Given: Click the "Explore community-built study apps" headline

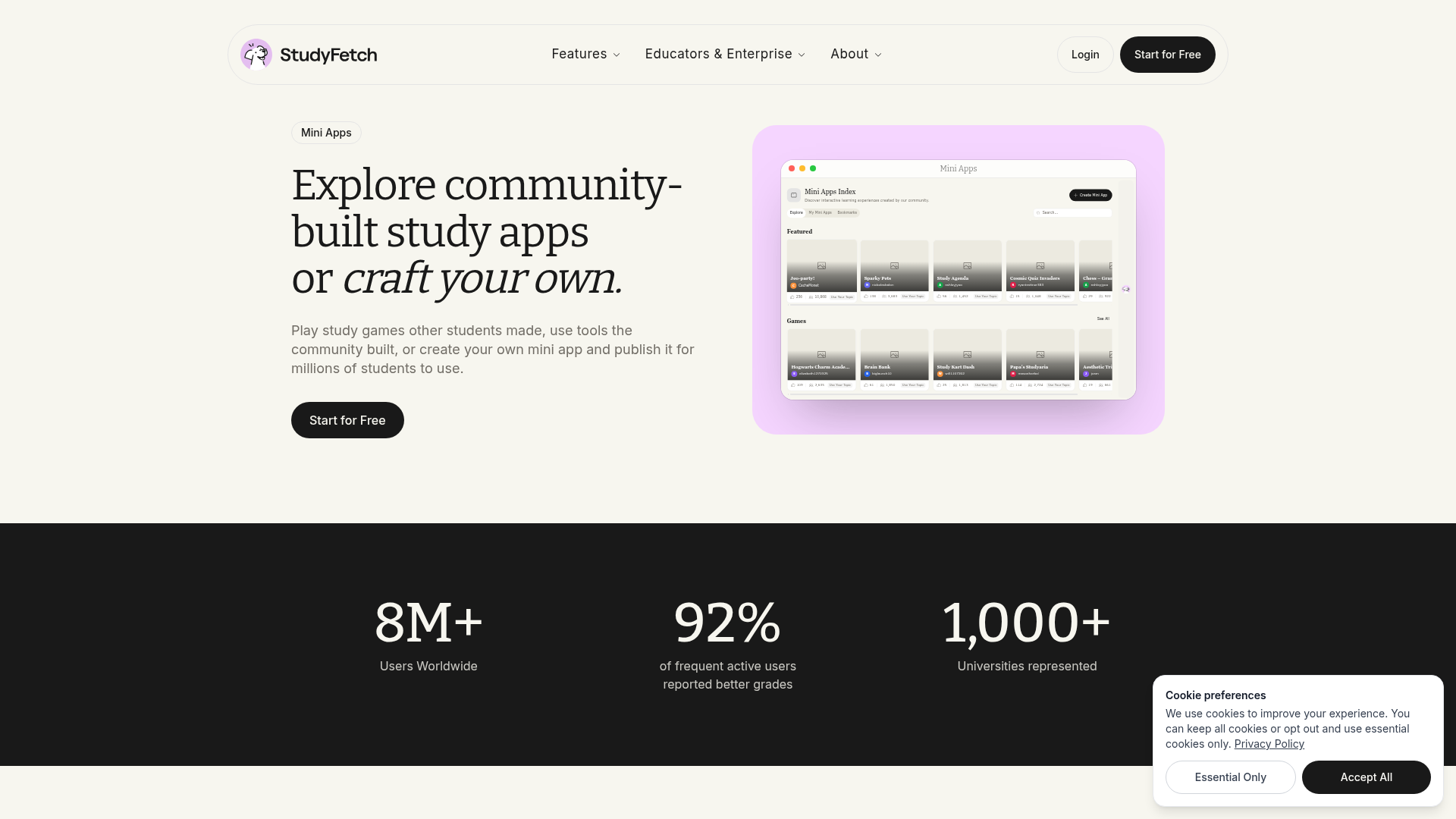Looking at the screenshot, I should [487, 231].
